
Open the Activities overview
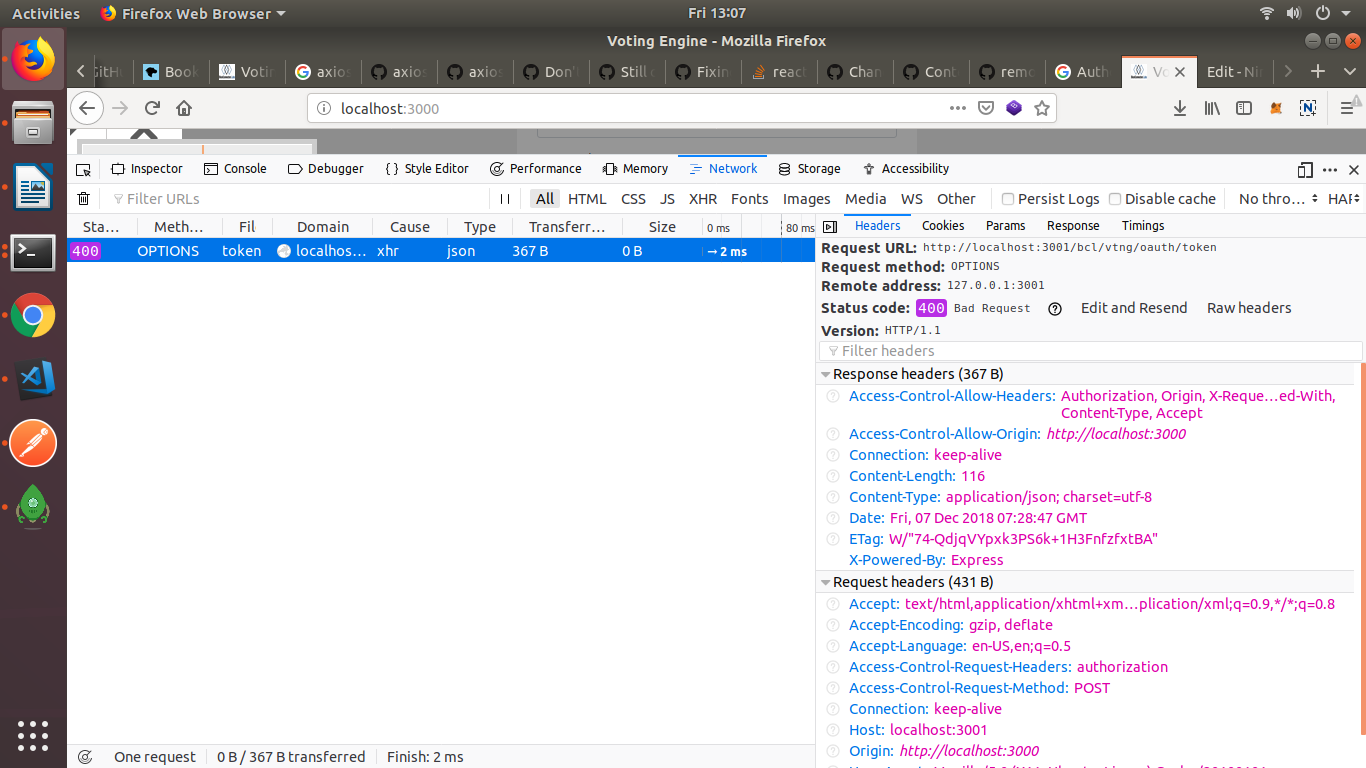[46, 14]
